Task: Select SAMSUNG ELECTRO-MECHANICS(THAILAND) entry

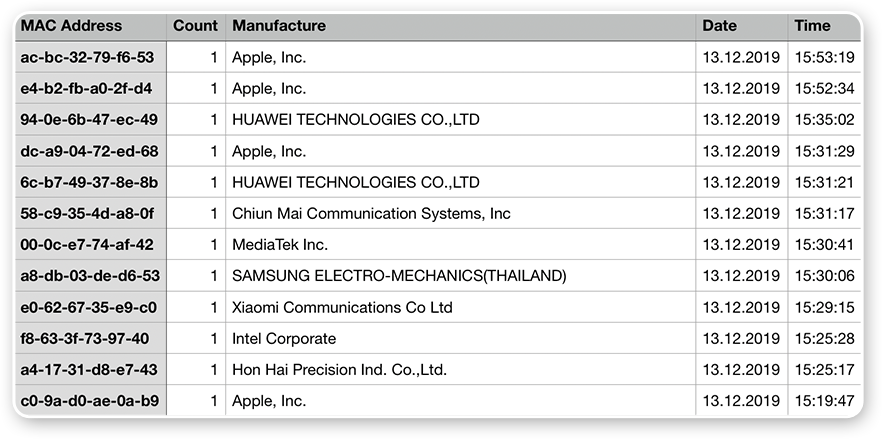Action: 399,275
